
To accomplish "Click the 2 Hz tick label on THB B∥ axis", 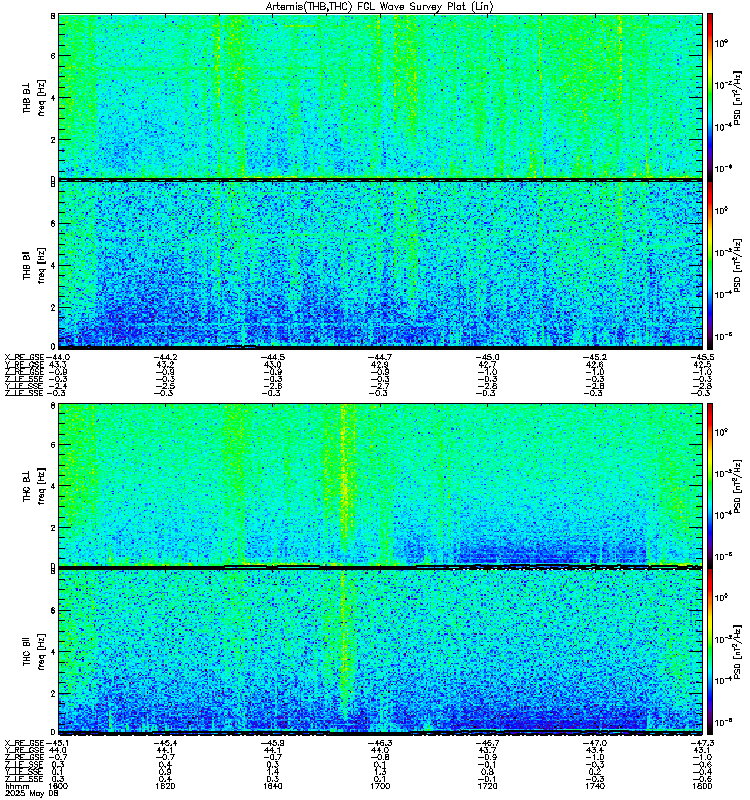I will click(53, 308).
